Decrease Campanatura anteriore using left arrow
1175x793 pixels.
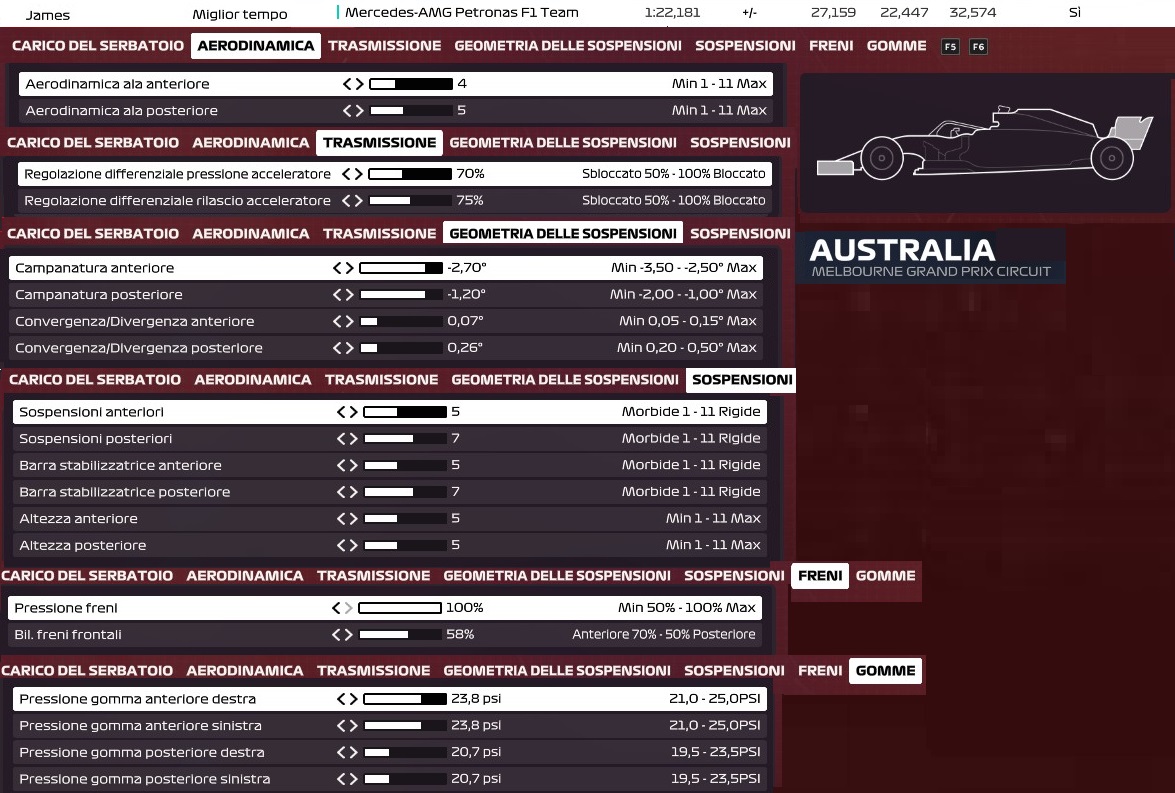pos(337,268)
